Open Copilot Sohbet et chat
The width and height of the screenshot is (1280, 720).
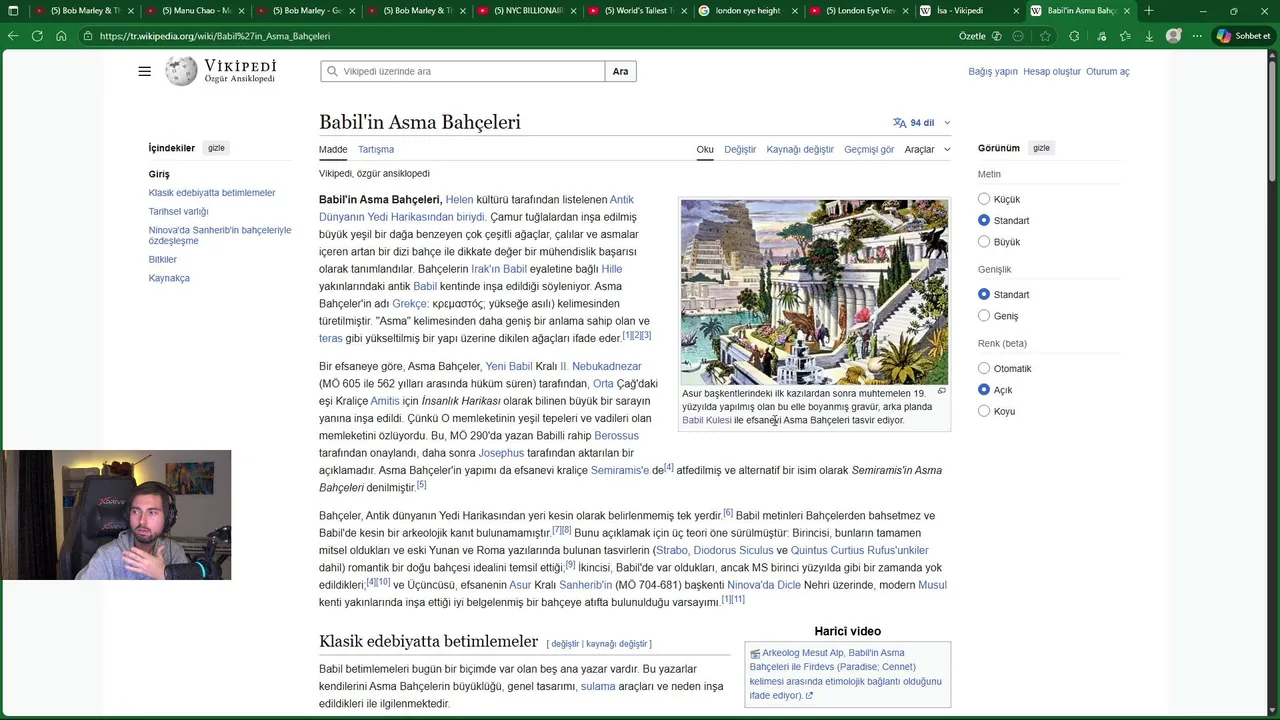[x=1243, y=36]
